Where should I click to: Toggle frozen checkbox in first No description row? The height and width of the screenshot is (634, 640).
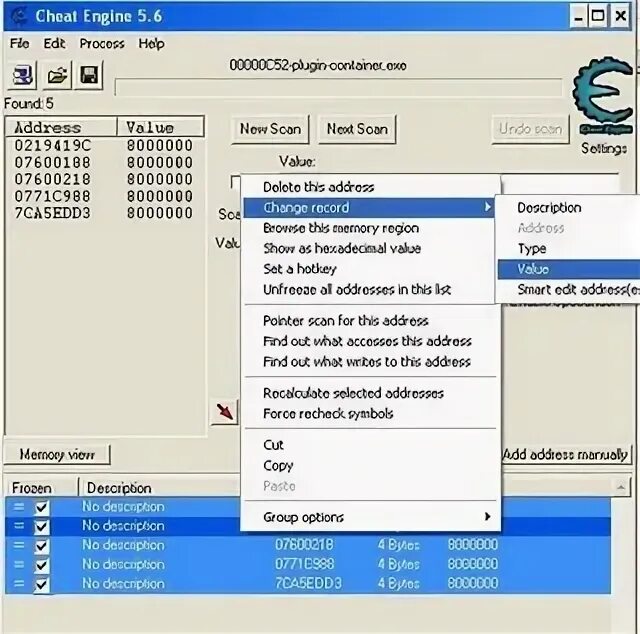point(42,507)
